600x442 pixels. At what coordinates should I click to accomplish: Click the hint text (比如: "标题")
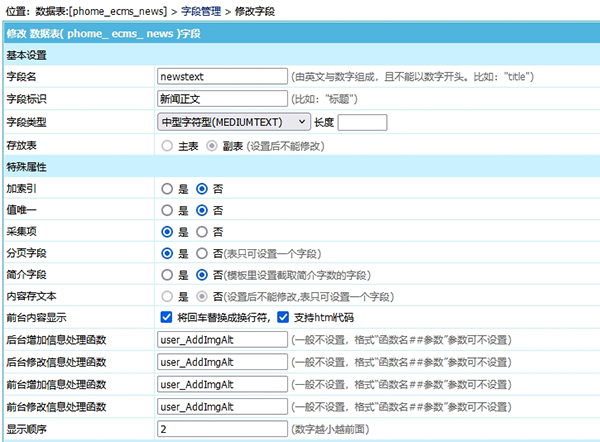pyautogui.click(x=324, y=99)
